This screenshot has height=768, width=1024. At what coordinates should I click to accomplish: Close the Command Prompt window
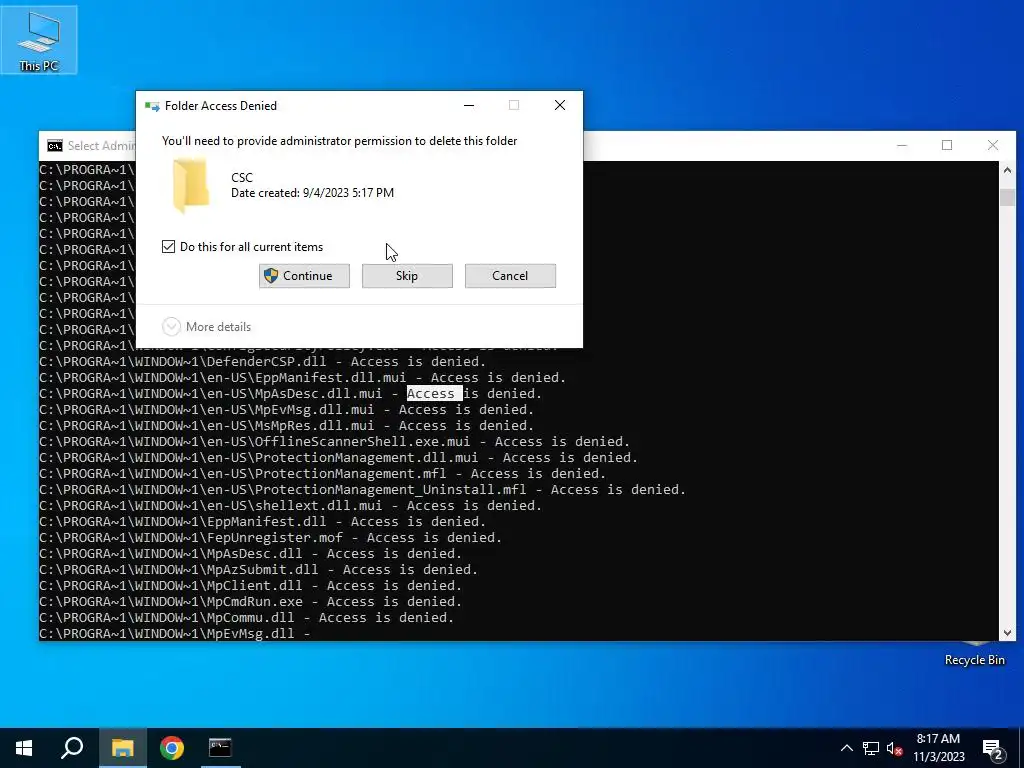pyautogui.click(x=993, y=145)
